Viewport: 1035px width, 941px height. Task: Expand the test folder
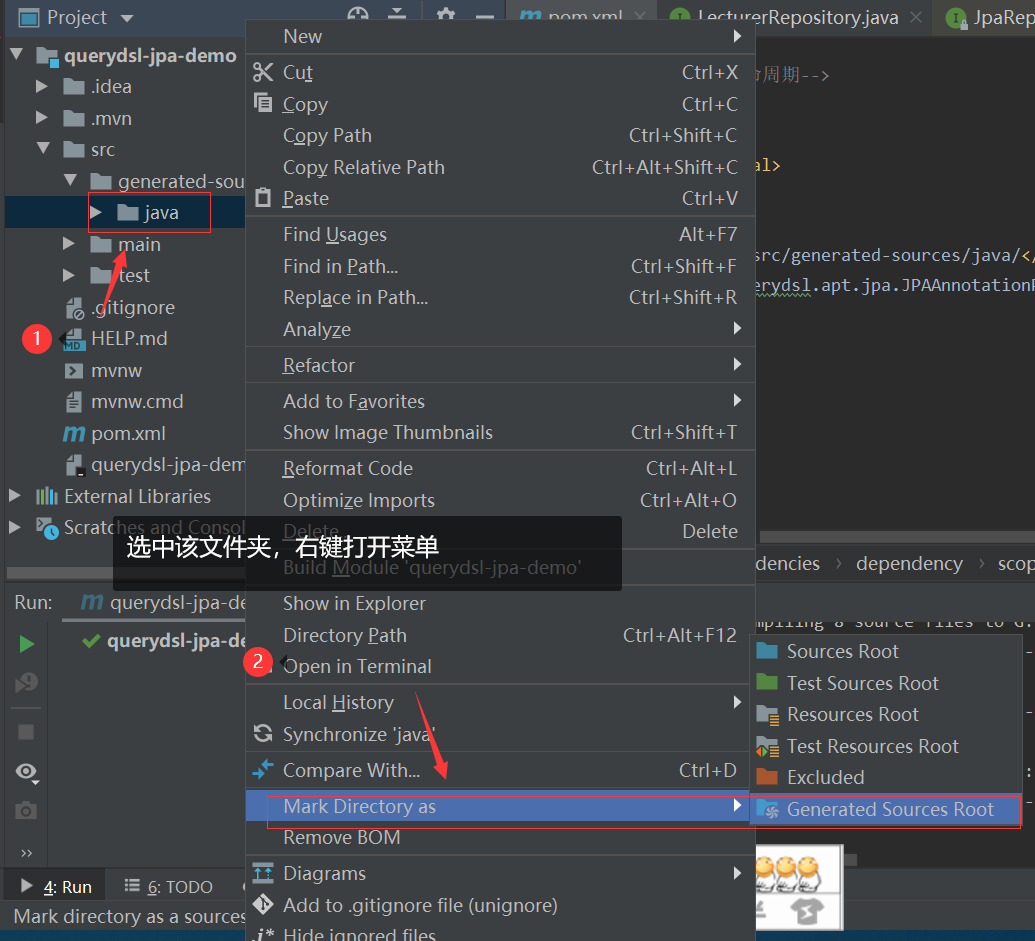pyautogui.click(x=68, y=275)
